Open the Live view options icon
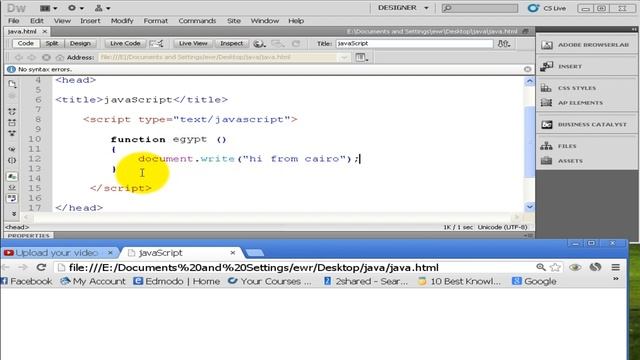This screenshot has height=360, width=640. (x=361, y=58)
